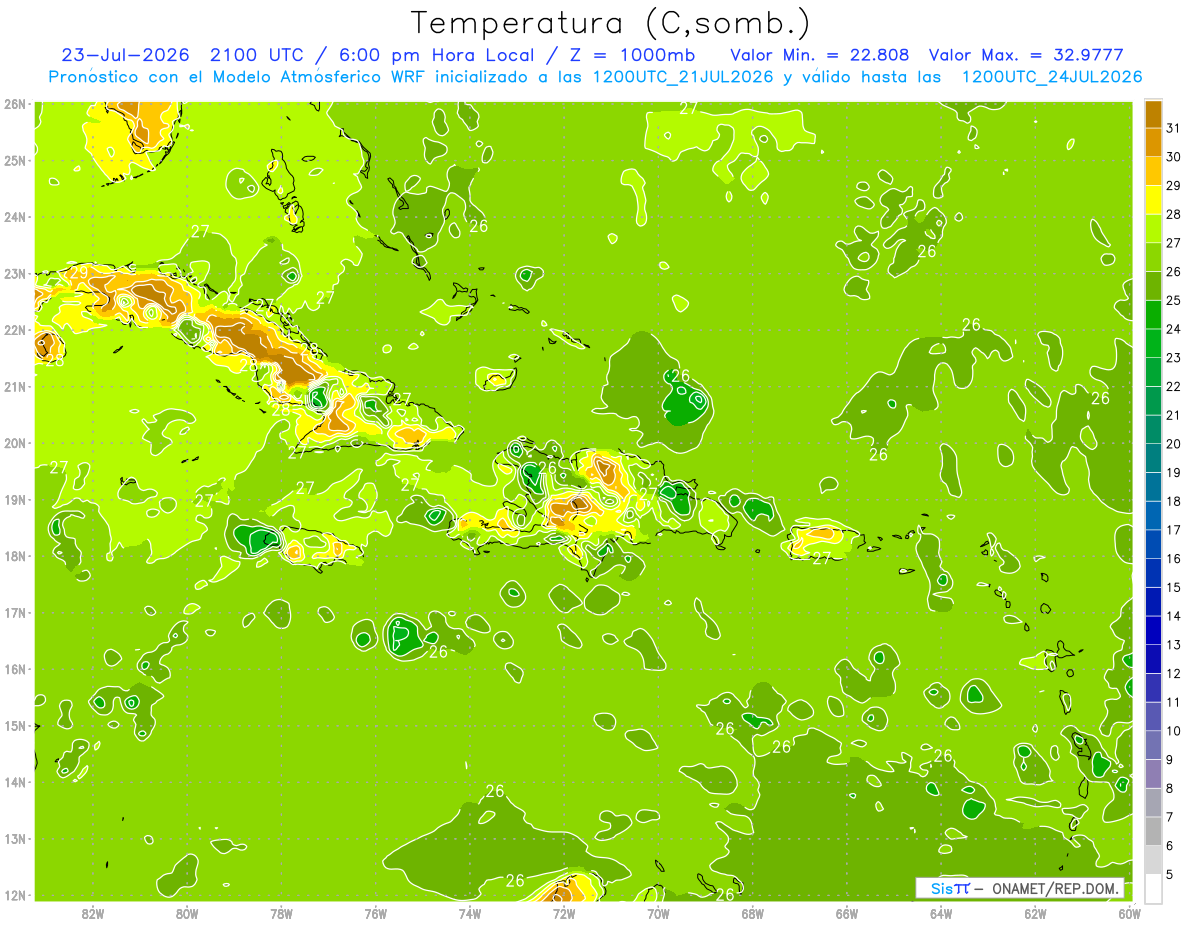
Task: Click the colorbar label '29'
Action: point(1174,186)
